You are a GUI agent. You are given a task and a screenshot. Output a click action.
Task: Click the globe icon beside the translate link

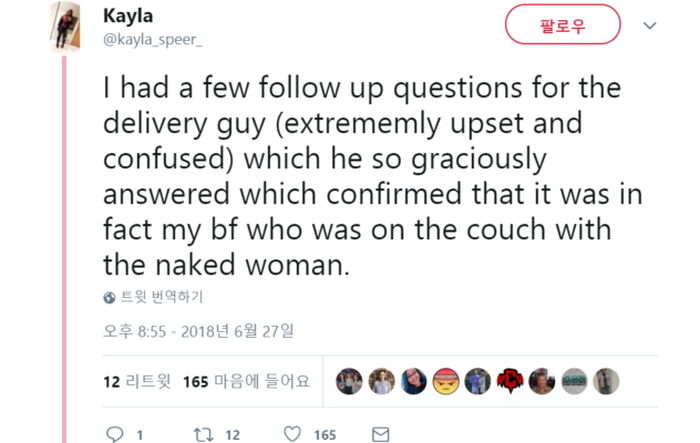110,297
